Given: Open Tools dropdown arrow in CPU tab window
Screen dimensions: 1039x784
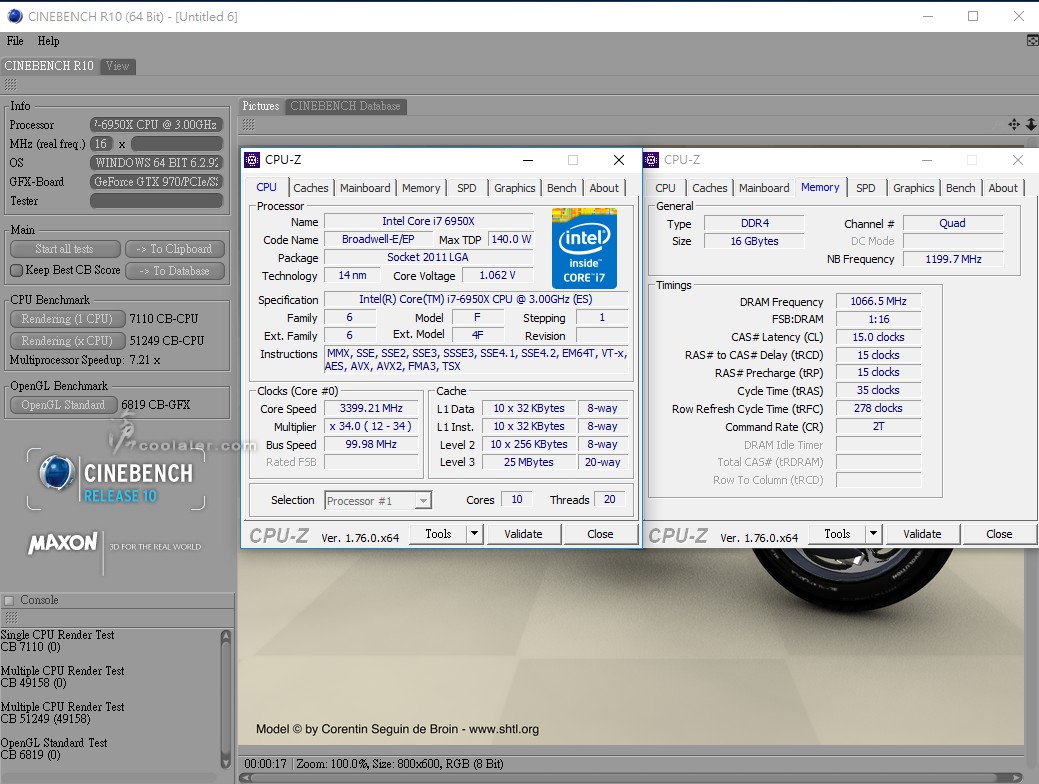Looking at the screenshot, I should tap(474, 533).
